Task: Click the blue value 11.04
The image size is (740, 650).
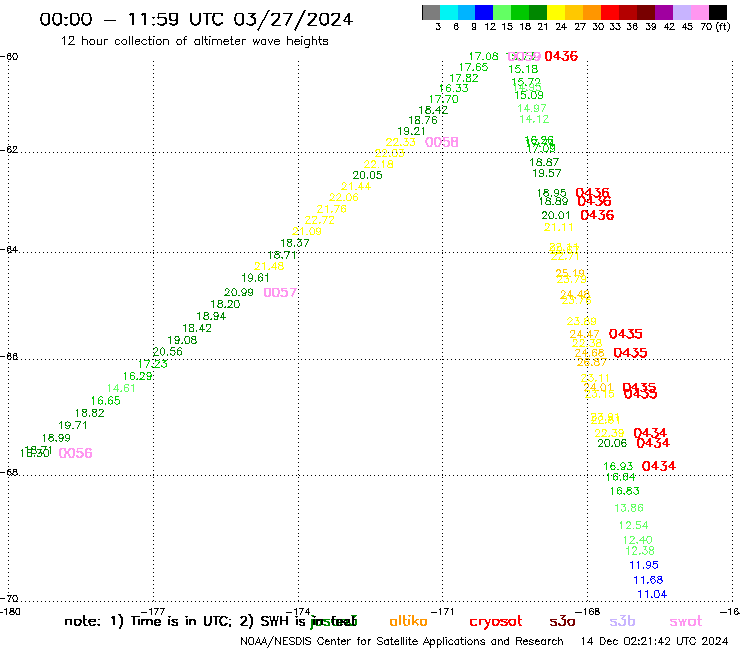Action: [x=652, y=594]
